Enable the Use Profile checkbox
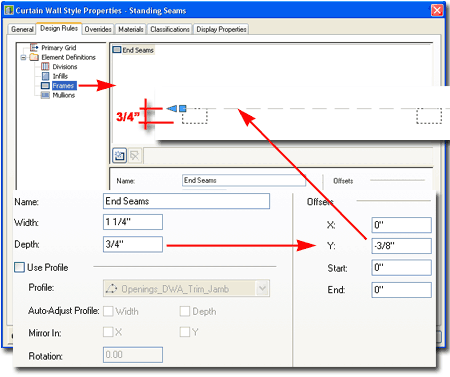 pyautogui.click(x=19, y=267)
